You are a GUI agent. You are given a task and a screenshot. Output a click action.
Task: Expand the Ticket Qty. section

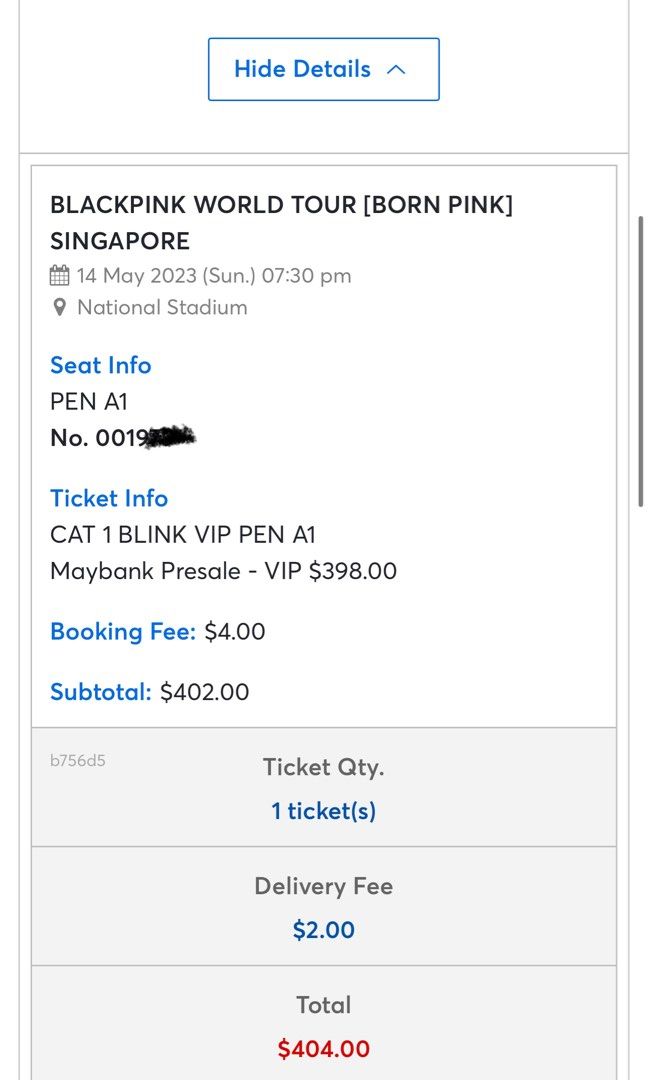[323, 767]
